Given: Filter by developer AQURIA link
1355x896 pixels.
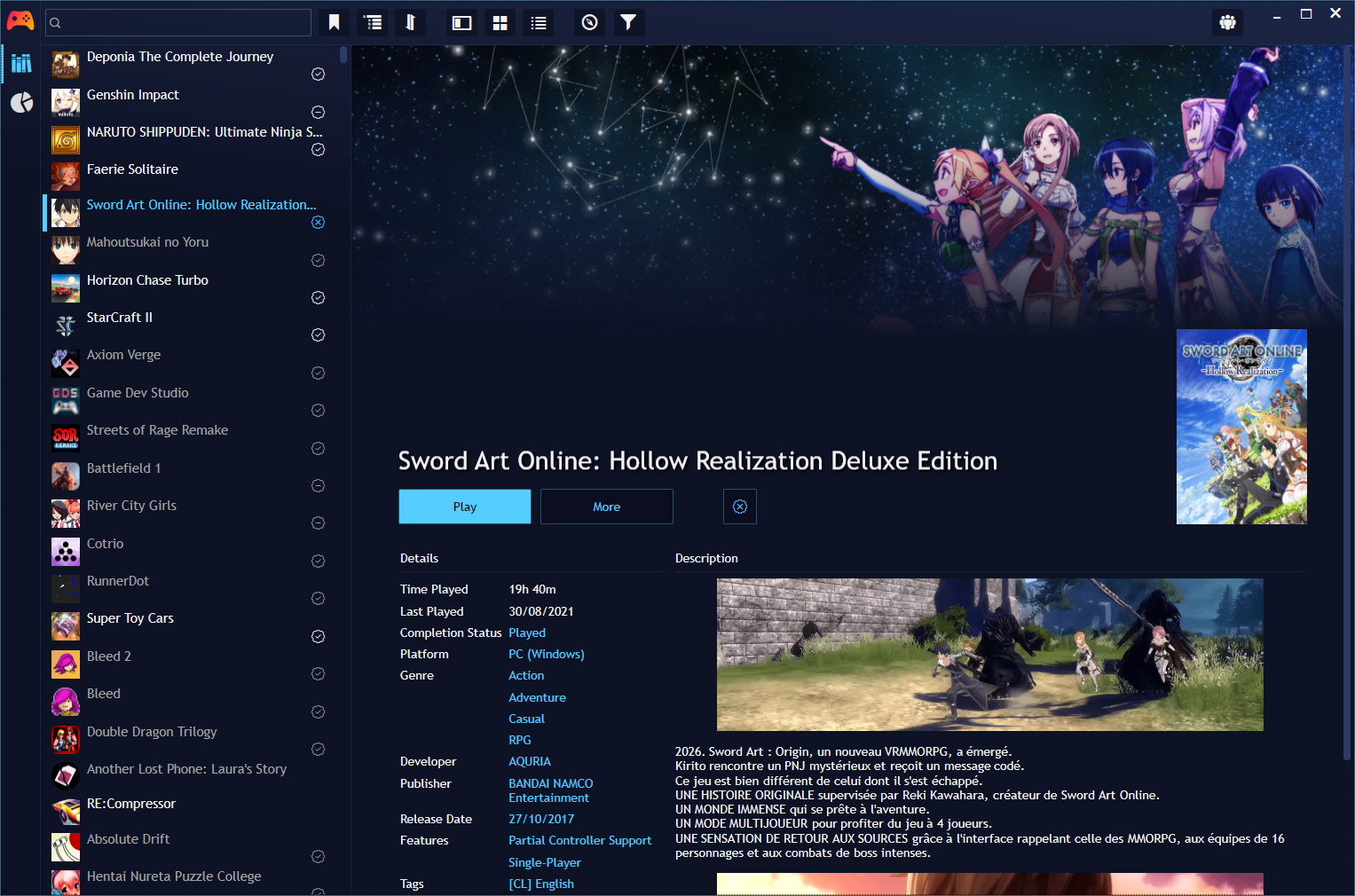Looking at the screenshot, I should (530, 761).
